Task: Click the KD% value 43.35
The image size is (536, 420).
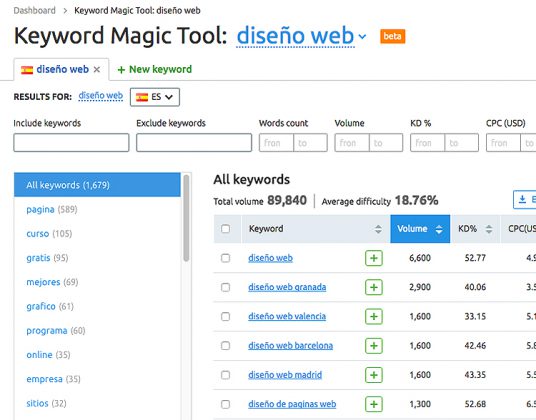Action: [475, 375]
